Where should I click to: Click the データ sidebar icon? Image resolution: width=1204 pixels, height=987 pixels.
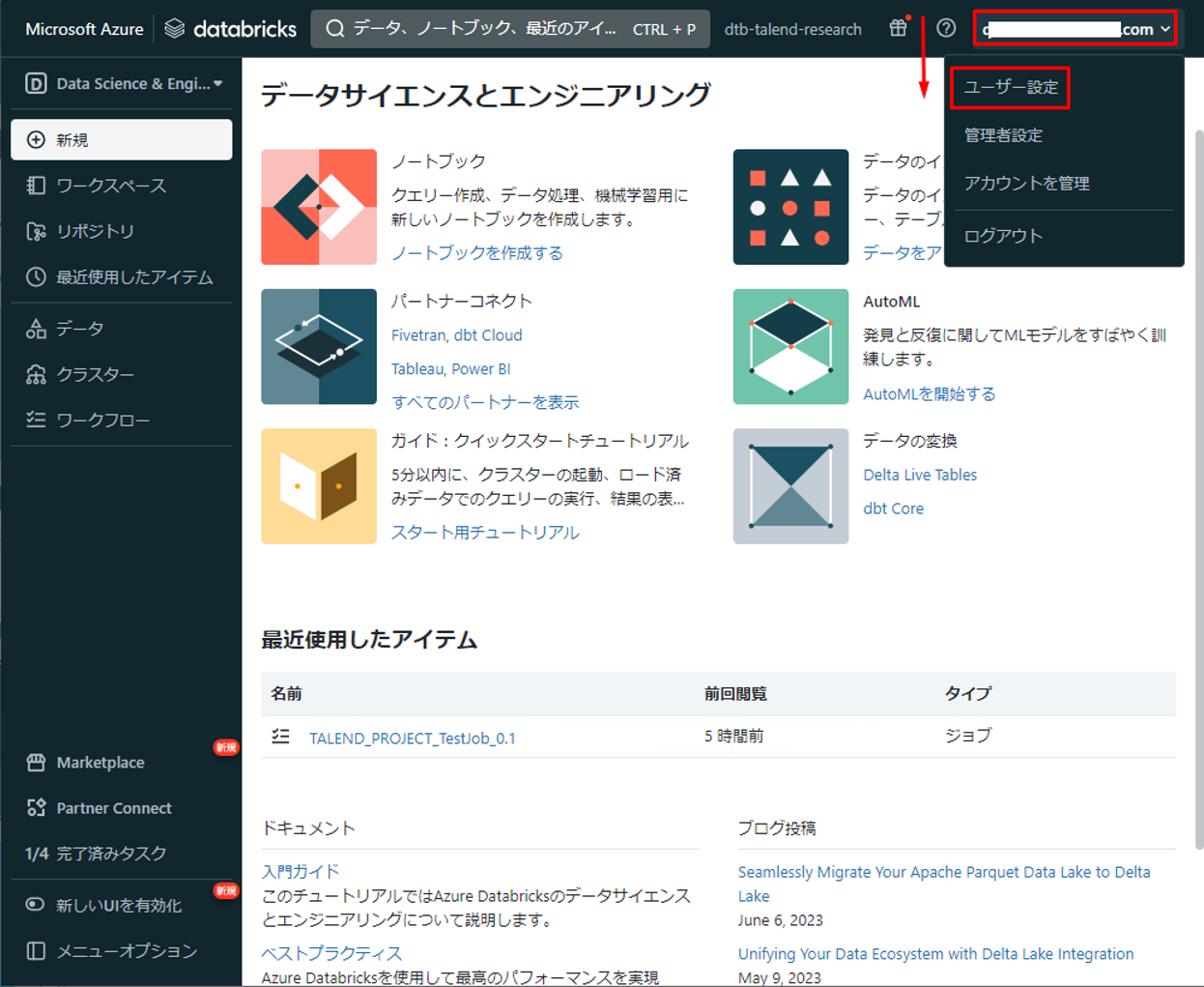point(36,329)
